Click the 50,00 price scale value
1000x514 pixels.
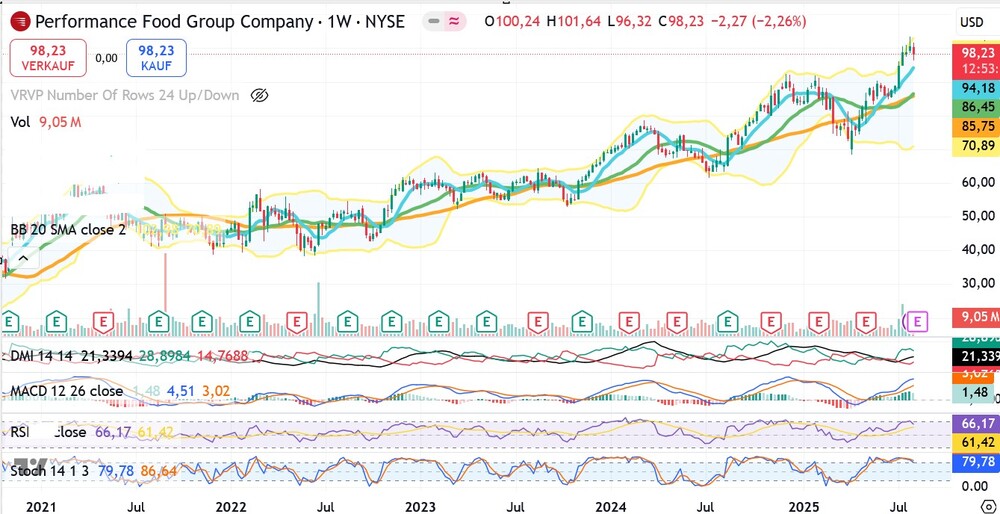(976, 216)
